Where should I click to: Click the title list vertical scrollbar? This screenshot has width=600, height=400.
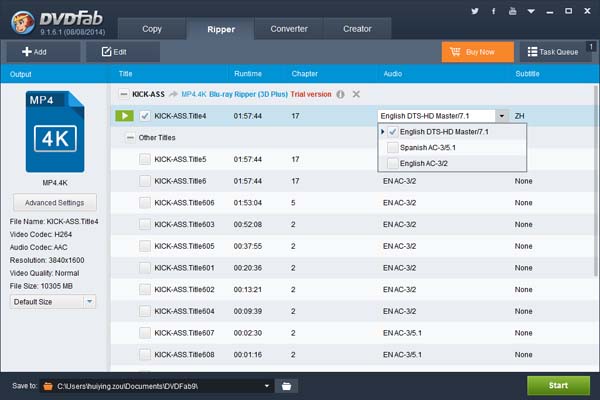pos(595,180)
